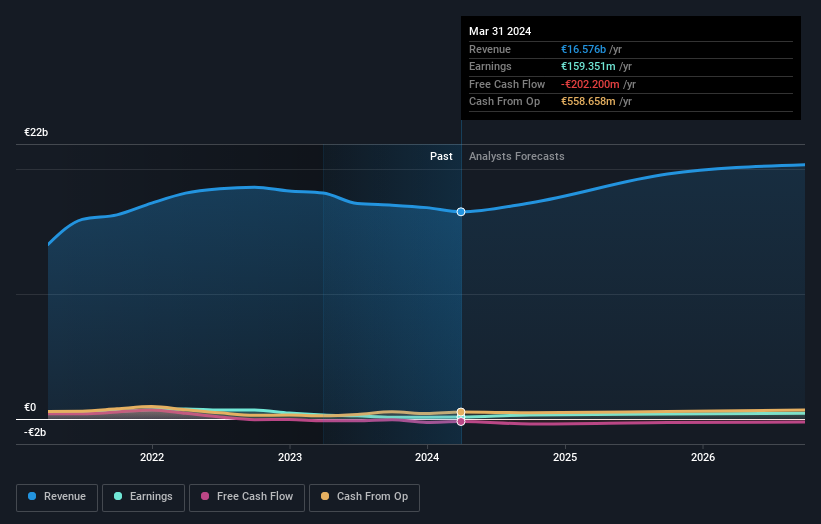The height and width of the screenshot is (524, 821).
Task: Click the €22b y-axis label
Action: point(36,132)
